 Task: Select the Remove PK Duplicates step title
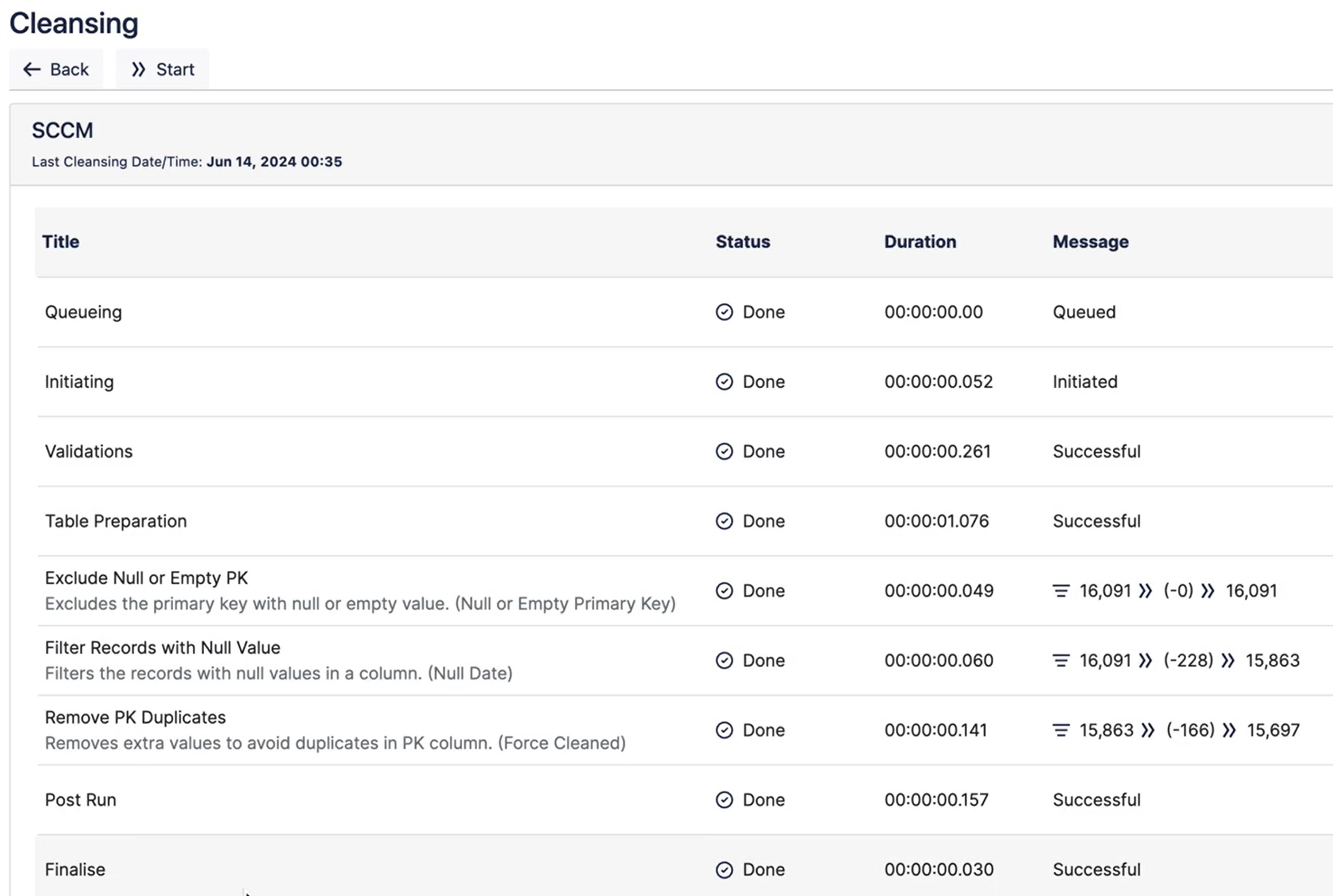pyautogui.click(x=135, y=718)
